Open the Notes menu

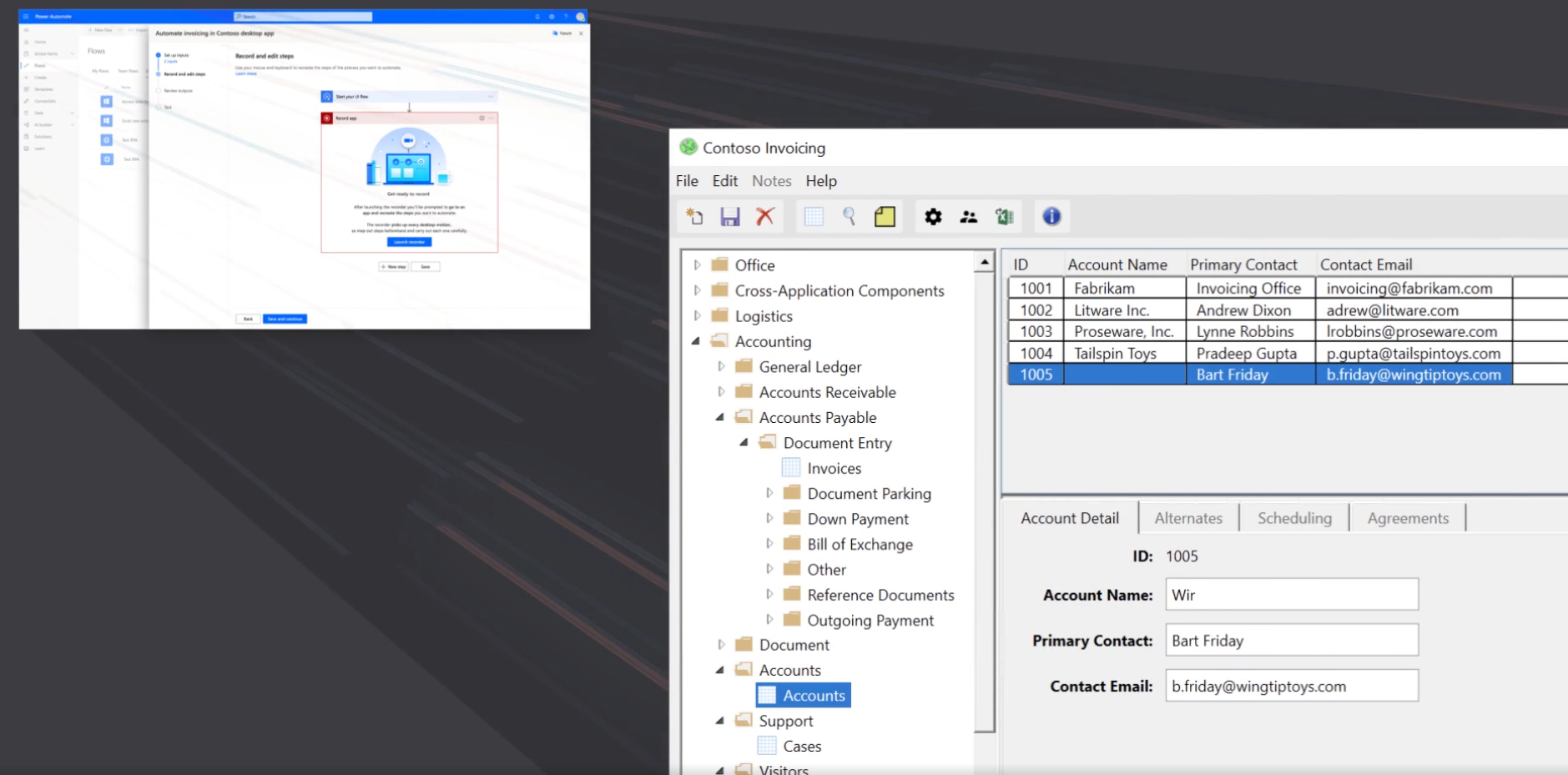click(772, 181)
